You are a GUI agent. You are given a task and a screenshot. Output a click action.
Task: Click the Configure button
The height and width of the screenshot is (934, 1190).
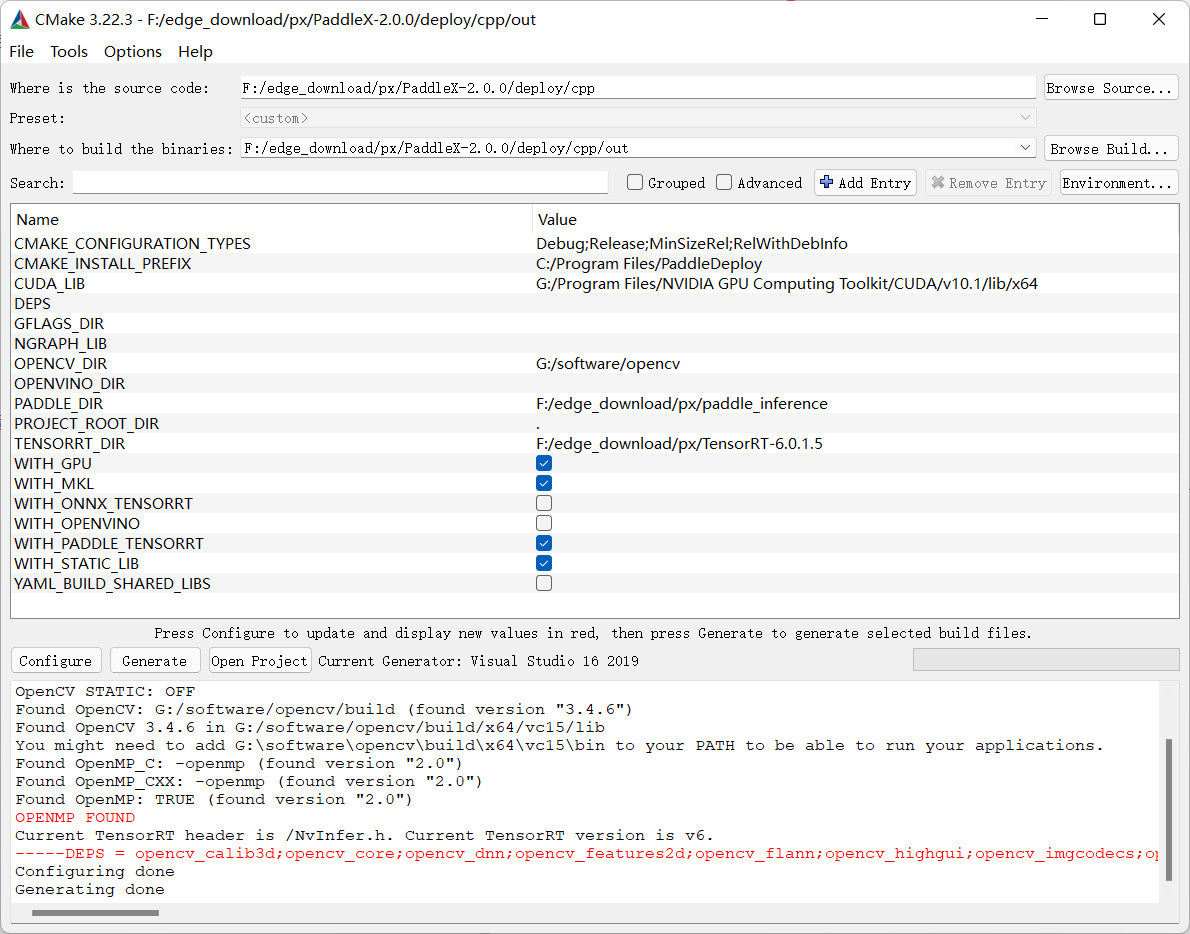coord(56,661)
